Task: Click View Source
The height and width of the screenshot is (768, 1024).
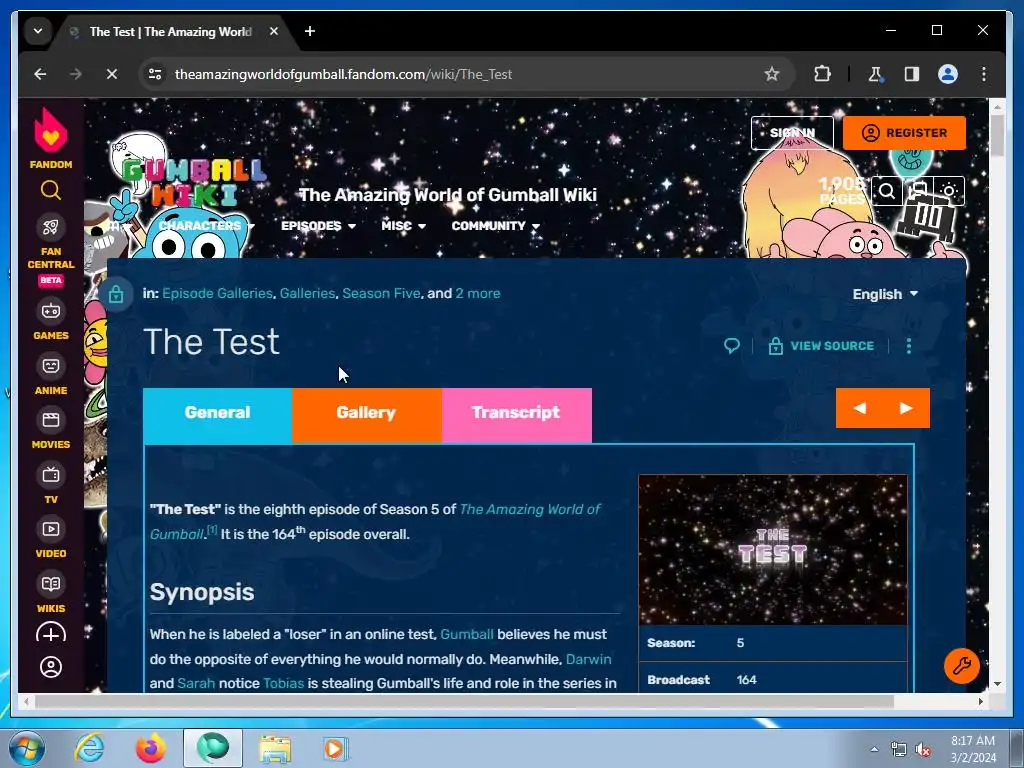Action: point(821,345)
